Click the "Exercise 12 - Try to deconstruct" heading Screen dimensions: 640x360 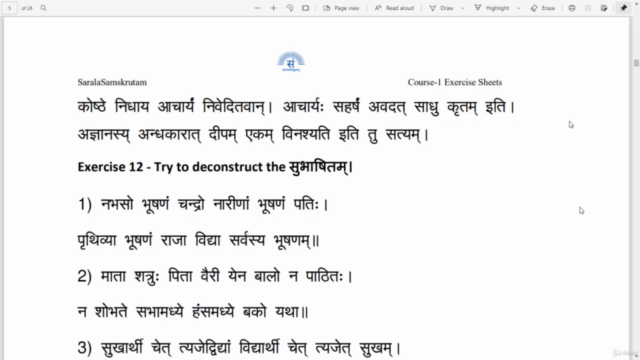tap(216, 167)
